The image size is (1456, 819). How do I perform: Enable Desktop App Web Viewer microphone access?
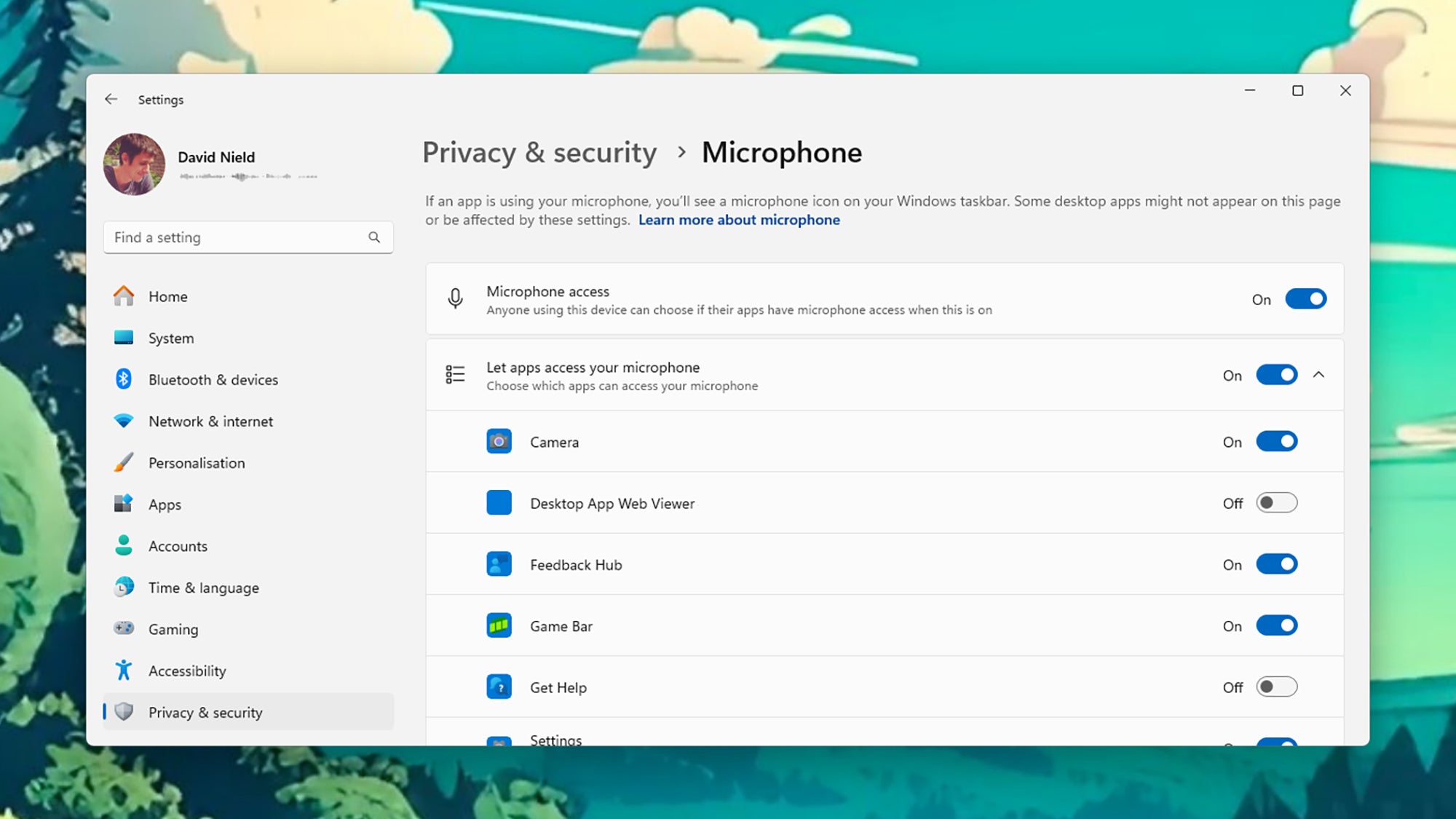click(1276, 502)
